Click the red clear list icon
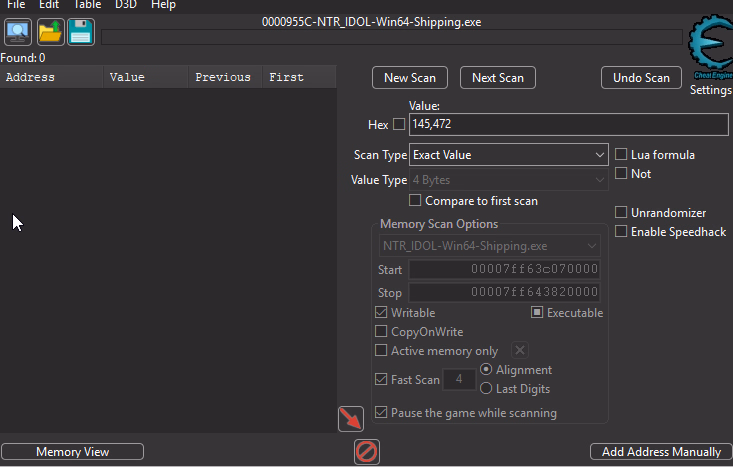Viewport: 733px width, 467px height. pyautogui.click(x=367, y=452)
